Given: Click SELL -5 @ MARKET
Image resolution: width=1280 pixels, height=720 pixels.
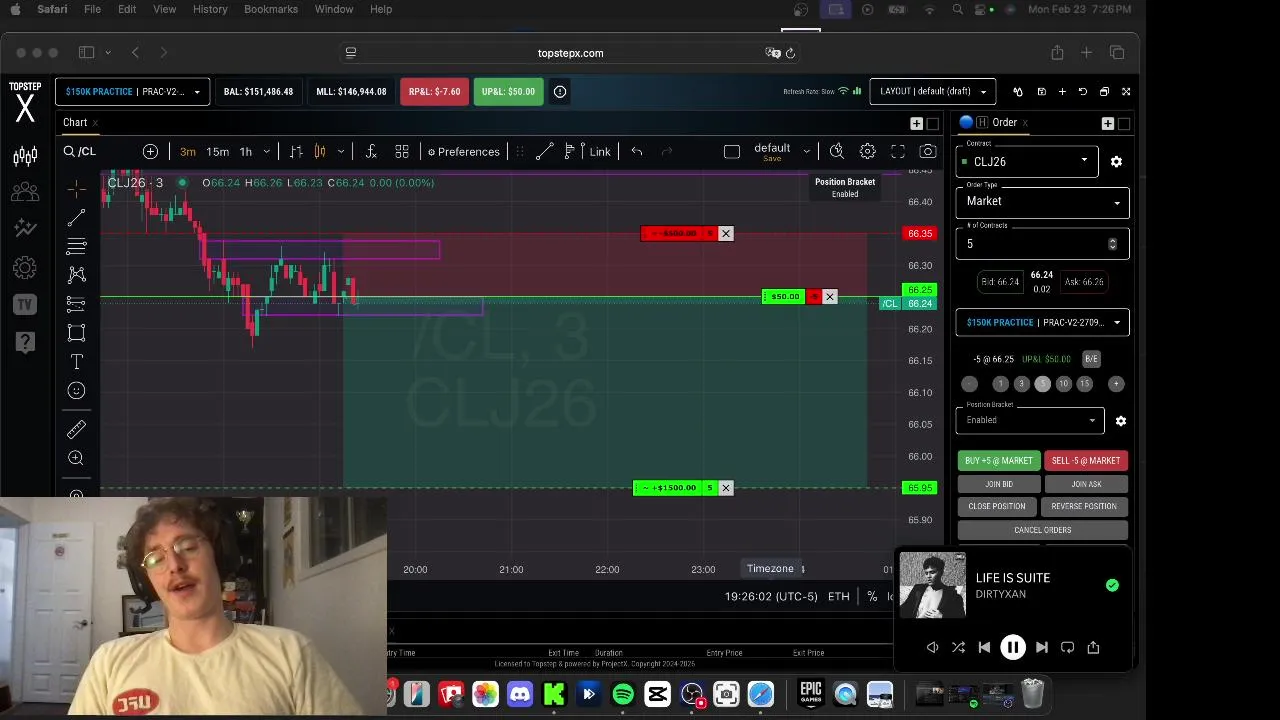Looking at the screenshot, I should click(1086, 461).
